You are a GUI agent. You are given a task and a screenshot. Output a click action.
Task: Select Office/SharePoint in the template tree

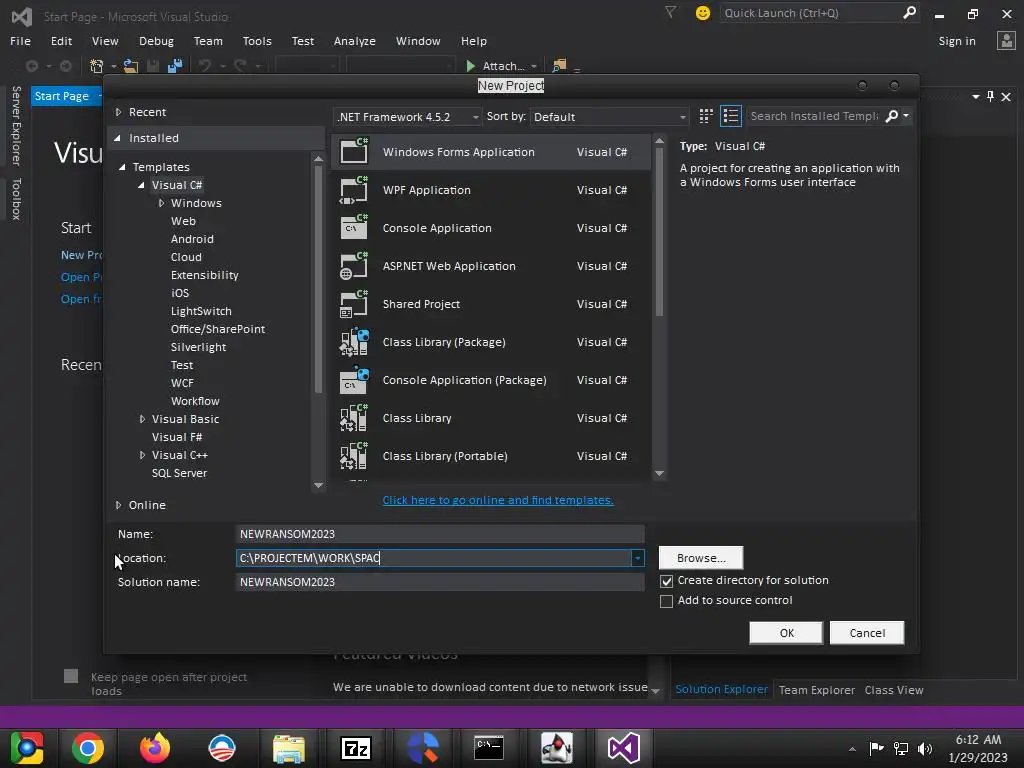pos(217,329)
